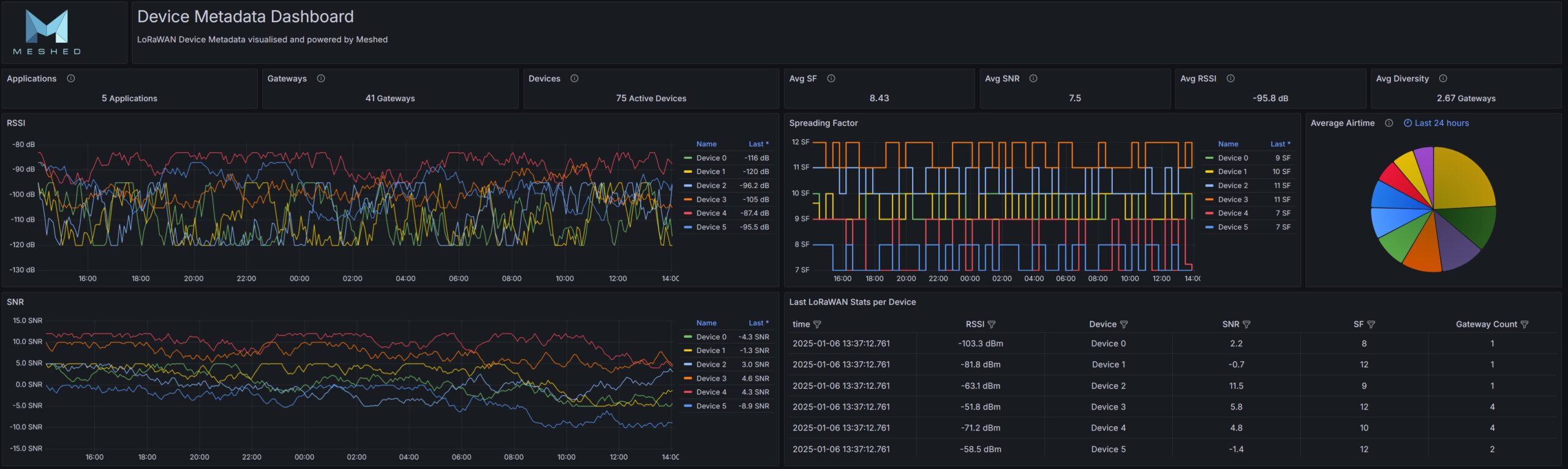The width and height of the screenshot is (1568, 469).
Task: Click the Device 5 table cell
Action: [1108, 449]
